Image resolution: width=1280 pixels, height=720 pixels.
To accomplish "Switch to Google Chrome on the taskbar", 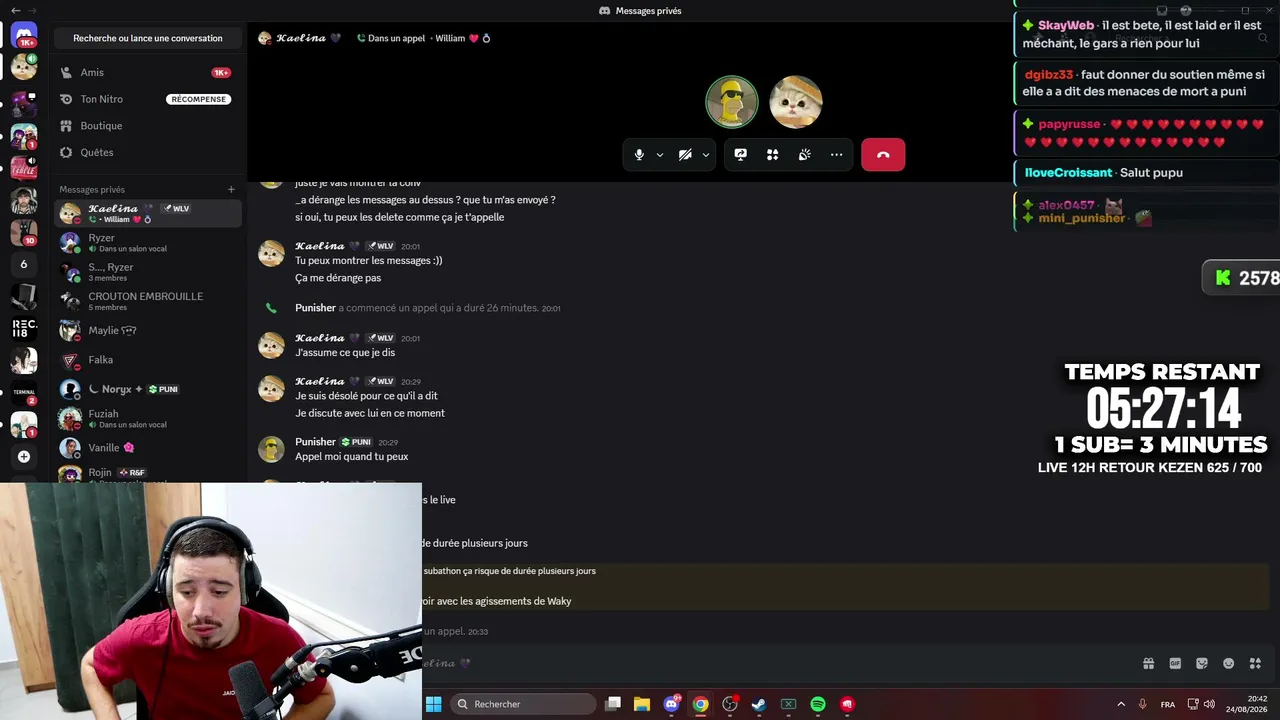I will point(701,704).
